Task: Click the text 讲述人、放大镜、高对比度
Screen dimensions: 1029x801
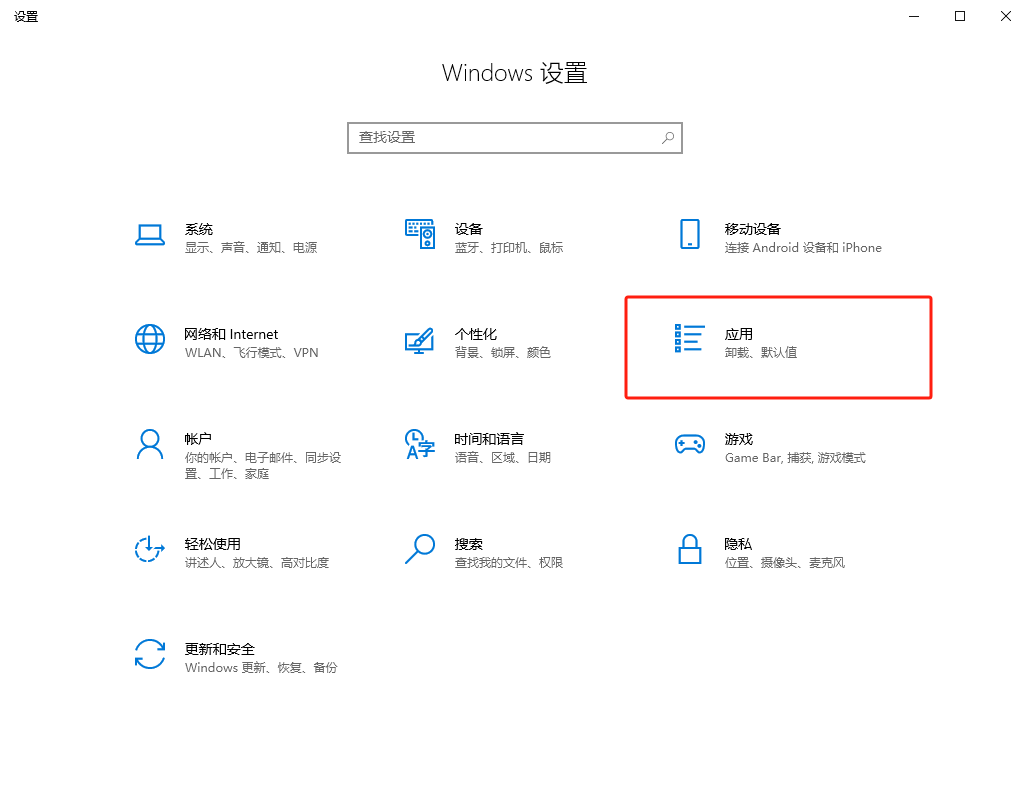Action: pos(257,562)
